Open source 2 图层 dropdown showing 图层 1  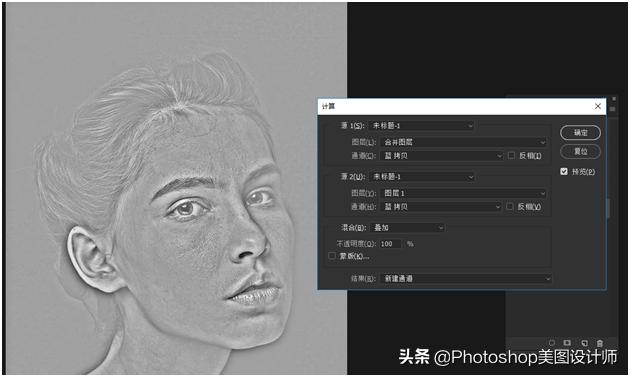tap(464, 193)
